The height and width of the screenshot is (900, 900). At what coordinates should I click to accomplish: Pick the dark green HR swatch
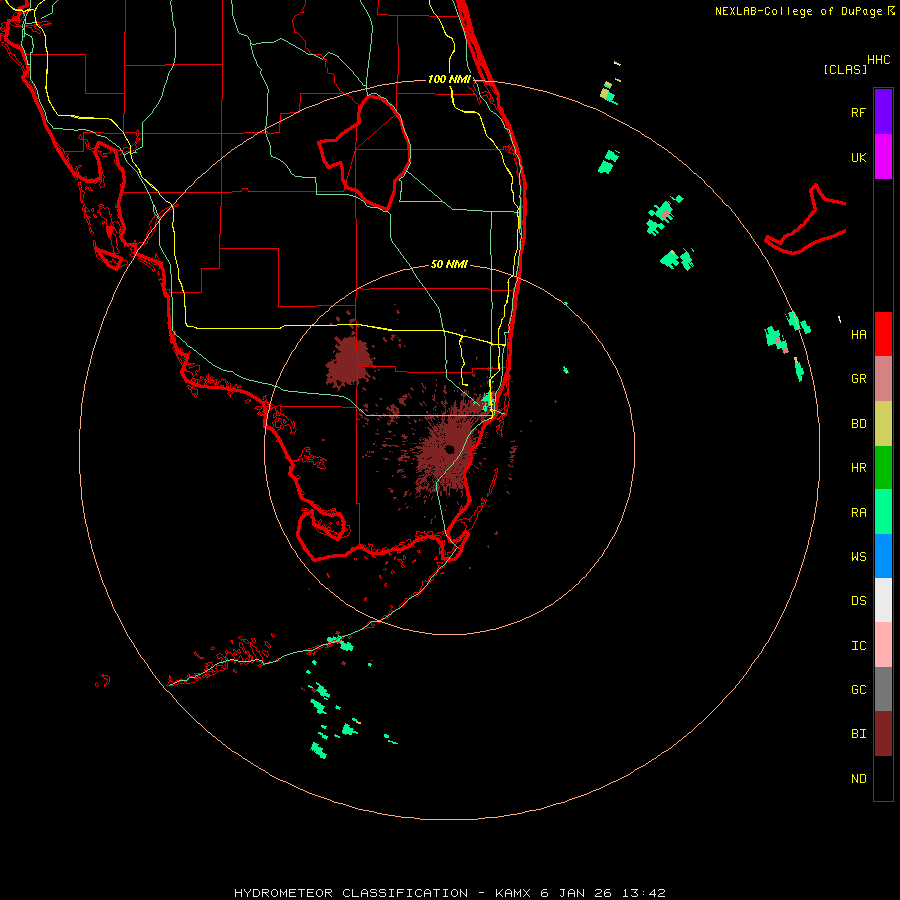[883, 468]
